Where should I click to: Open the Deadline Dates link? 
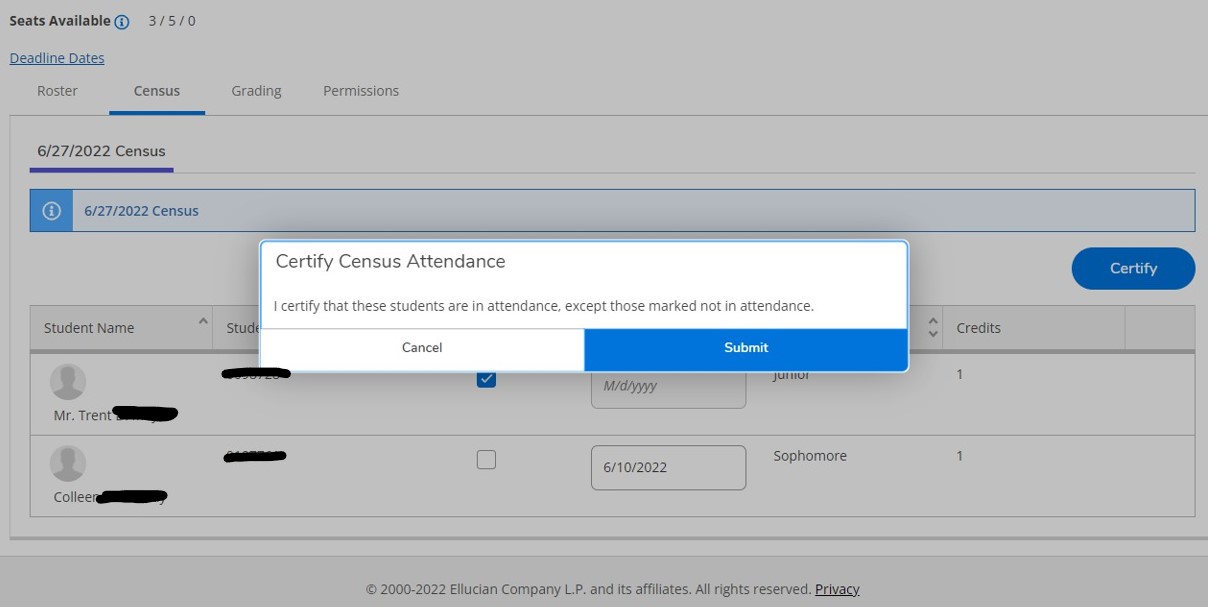pos(57,58)
